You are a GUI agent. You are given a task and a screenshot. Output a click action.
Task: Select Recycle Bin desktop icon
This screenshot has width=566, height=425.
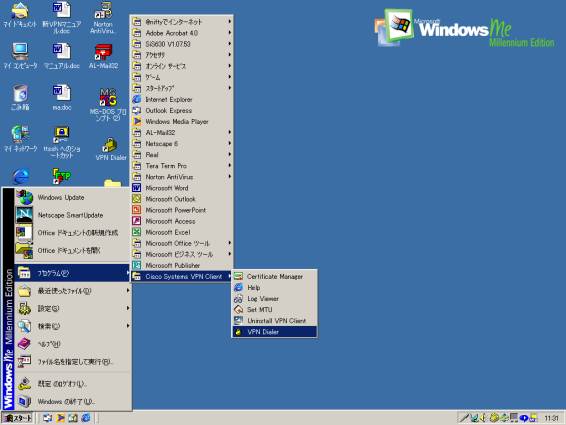[x=20, y=97]
